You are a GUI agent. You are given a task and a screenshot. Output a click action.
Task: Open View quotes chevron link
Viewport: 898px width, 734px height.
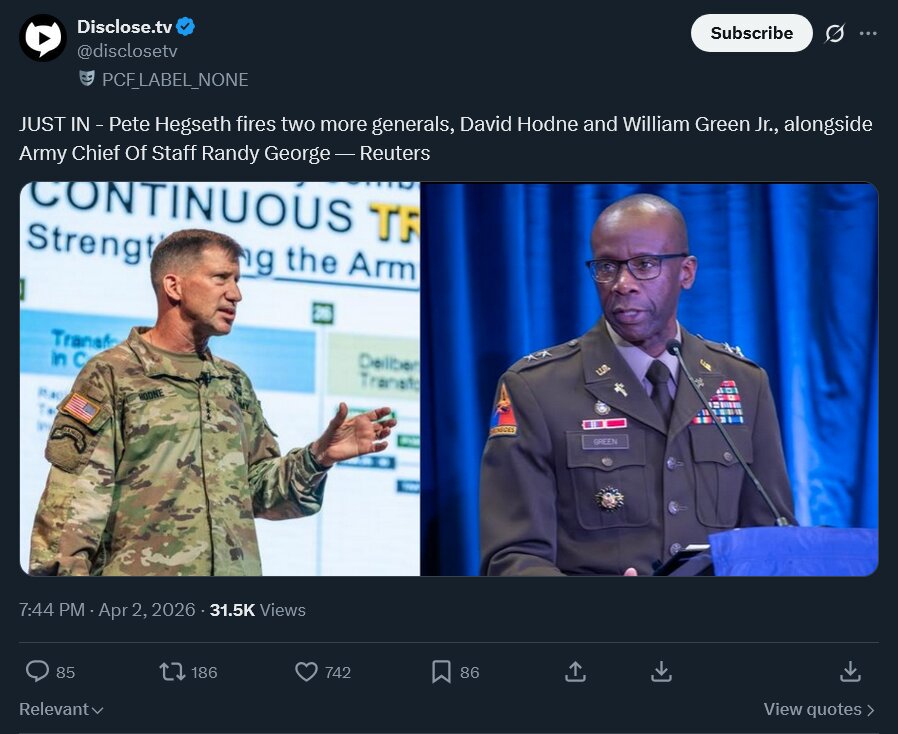[x=819, y=709]
